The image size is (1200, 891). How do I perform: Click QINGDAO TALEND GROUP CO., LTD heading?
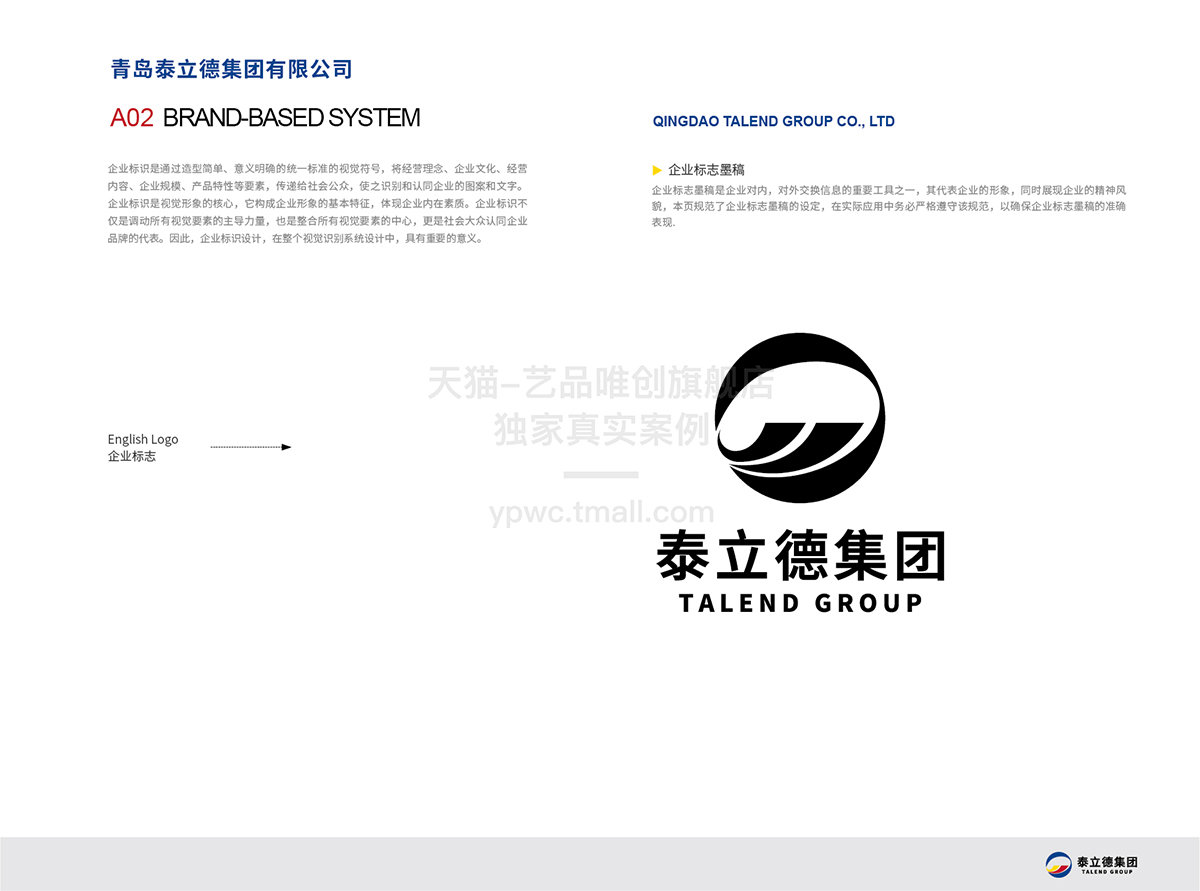point(773,121)
